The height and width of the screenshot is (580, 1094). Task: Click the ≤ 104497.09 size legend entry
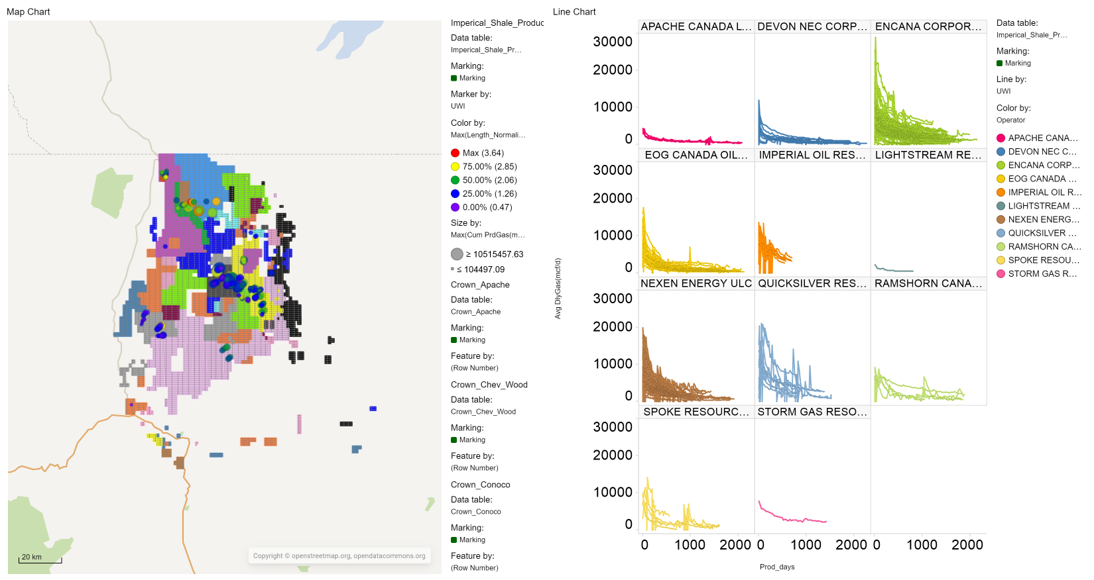coord(479,269)
